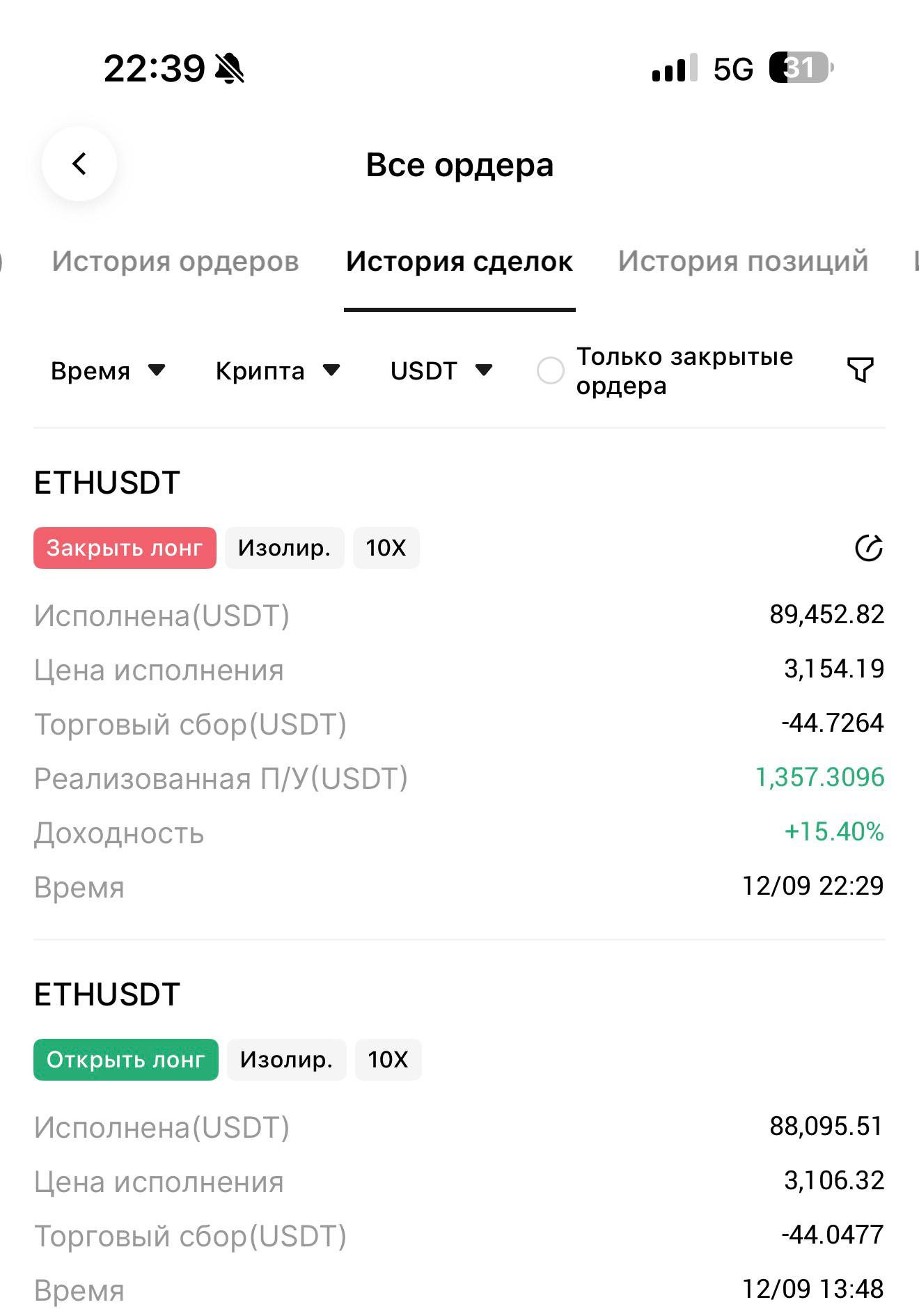This screenshot has width=919, height=1316.
Task: Tap the realized P/L value 1,357.3096
Action: coord(819,777)
